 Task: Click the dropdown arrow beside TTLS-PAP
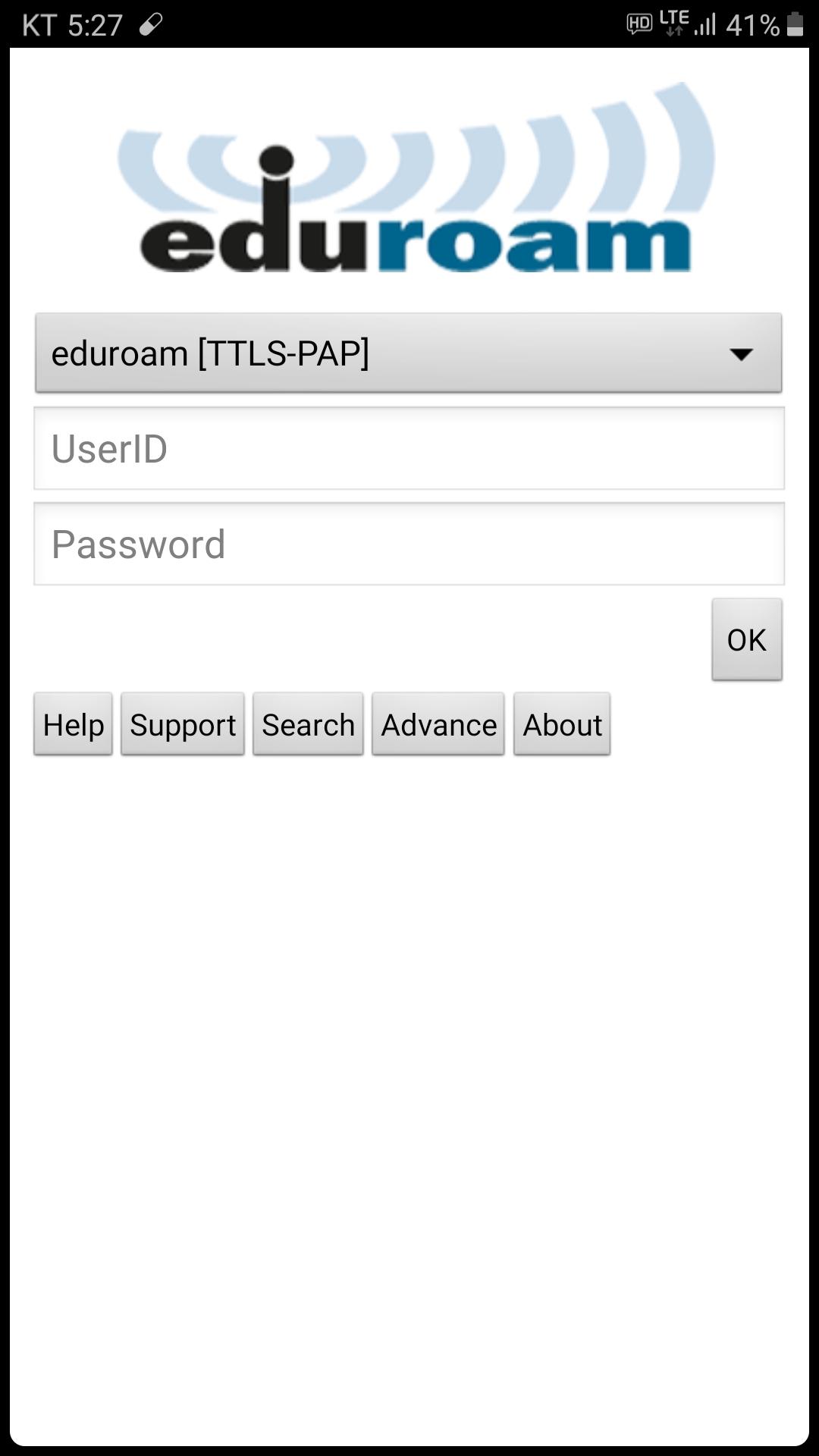pos(740,353)
